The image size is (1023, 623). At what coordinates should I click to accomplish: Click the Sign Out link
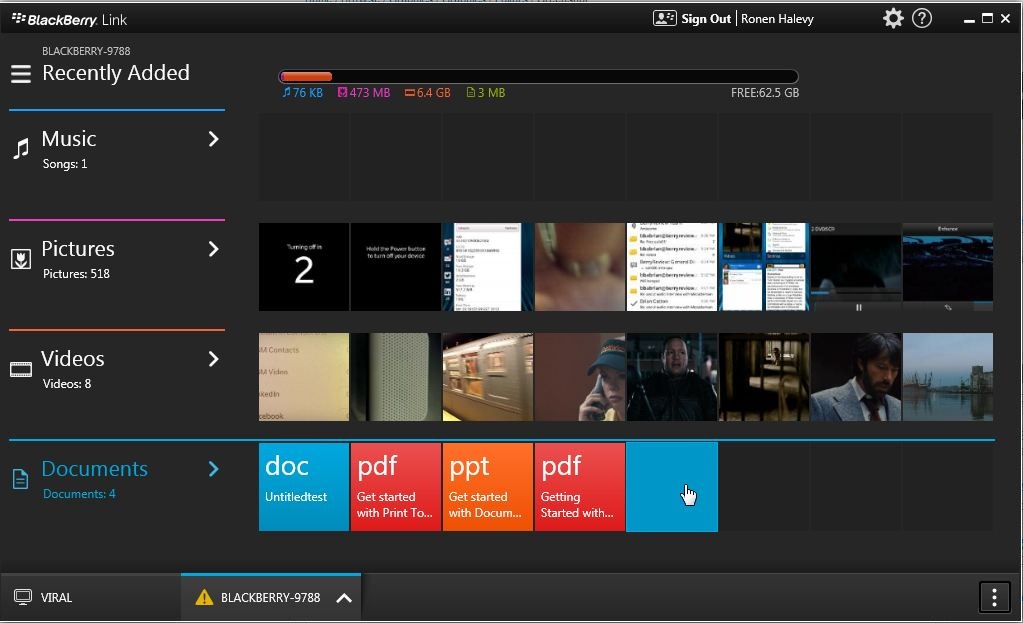point(706,19)
